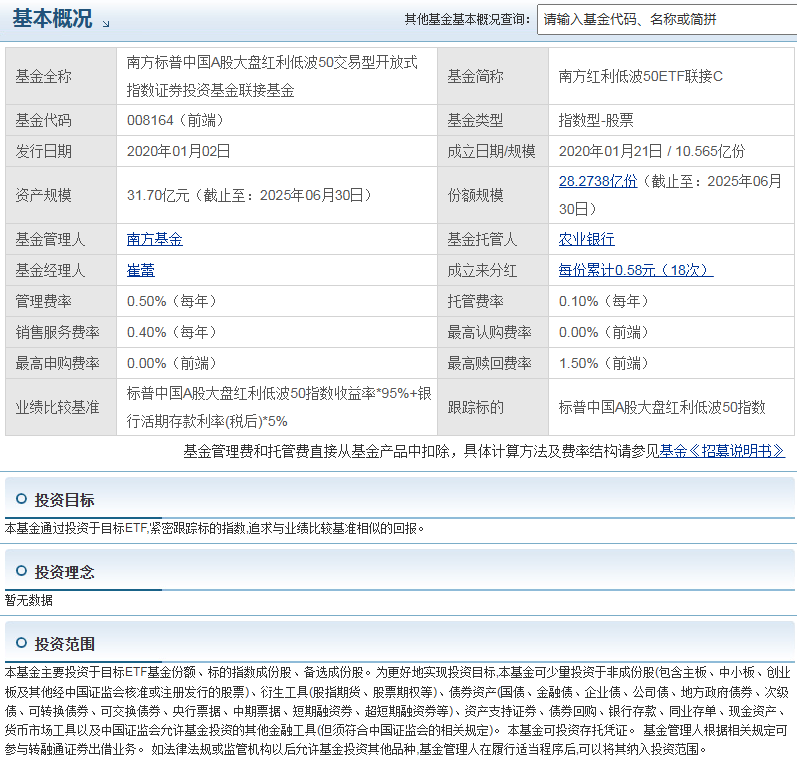Select the 投资范围 description paragraph
This screenshot has height=764, width=797.
(x=398, y=711)
